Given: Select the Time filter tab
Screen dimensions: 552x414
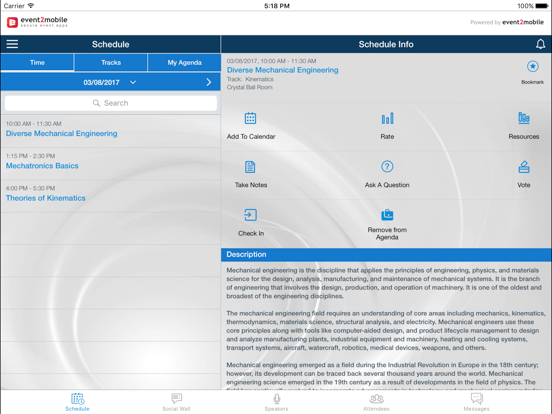Looking at the screenshot, I should [x=37, y=63].
